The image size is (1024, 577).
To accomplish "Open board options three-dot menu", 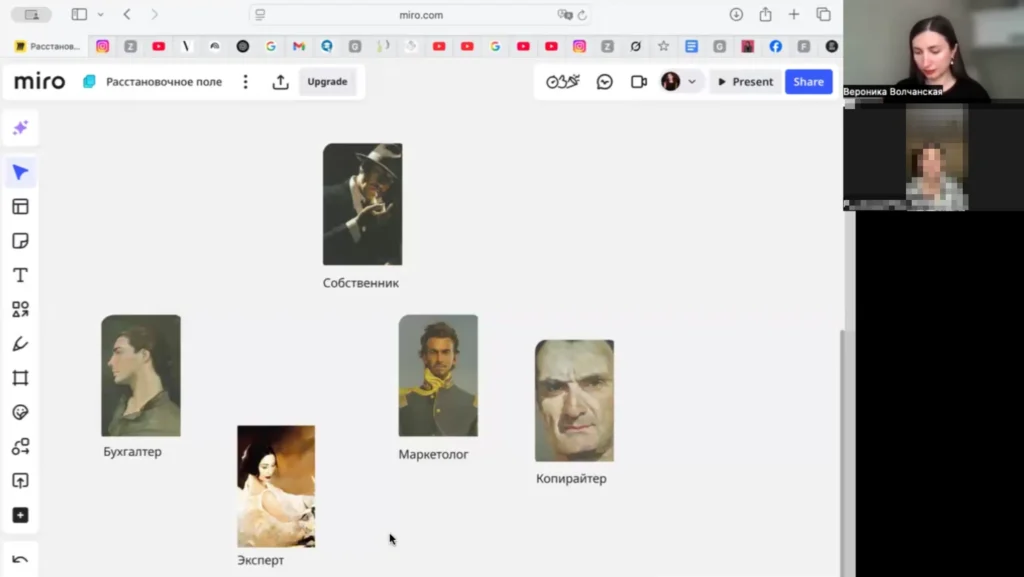I will pyautogui.click(x=246, y=82).
